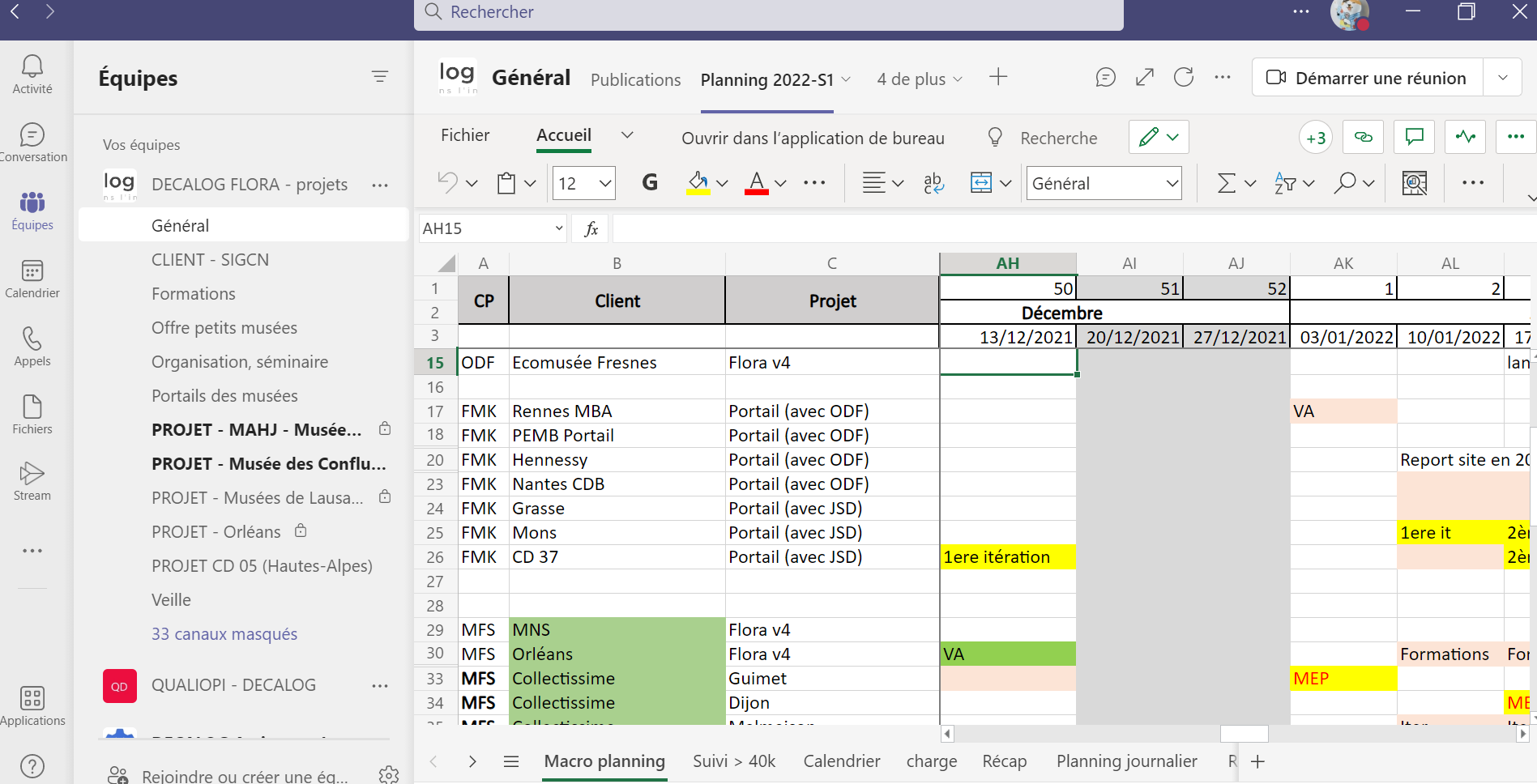The width and height of the screenshot is (1537, 784).
Task: Click the Rechercher search field
Action: pos(768,12)
